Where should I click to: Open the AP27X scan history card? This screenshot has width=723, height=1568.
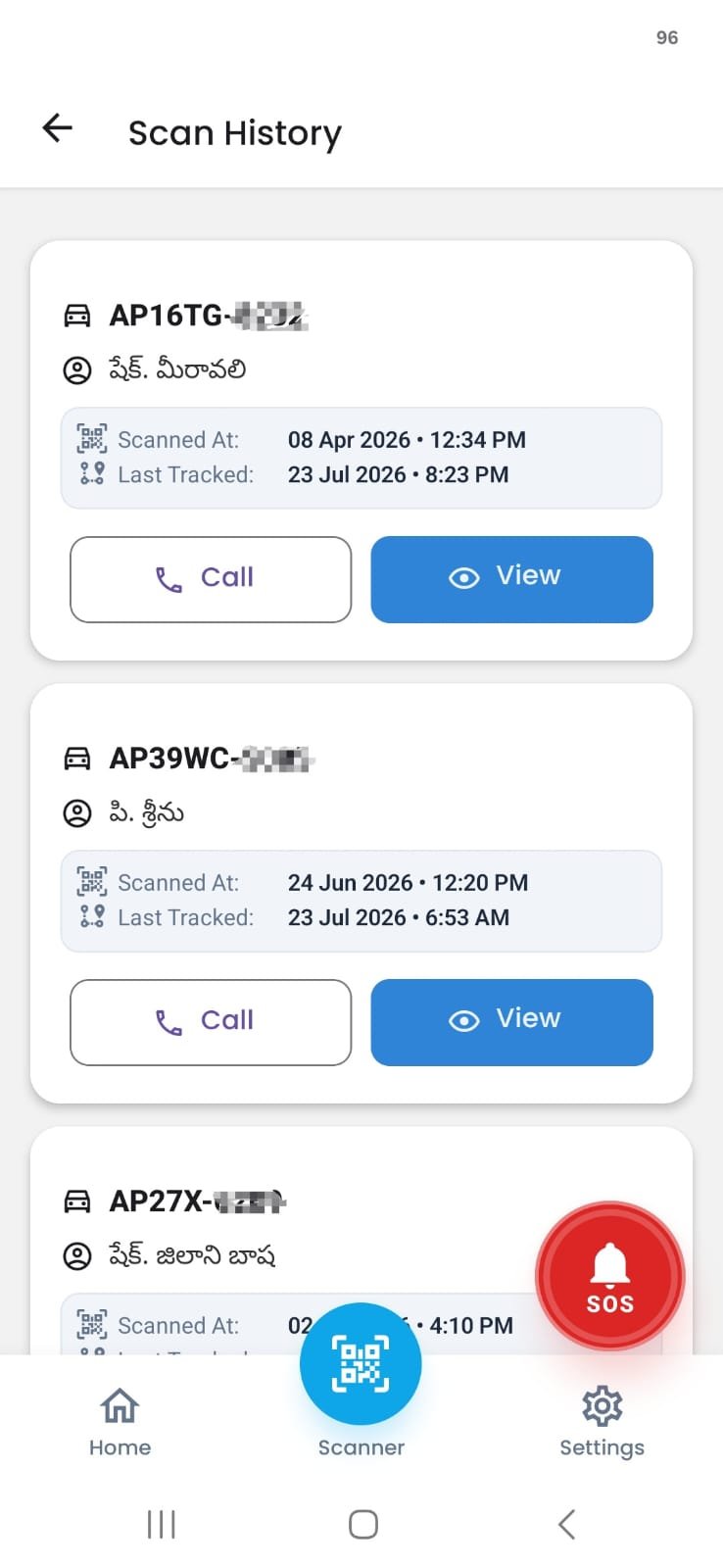pyautogui.click(x=361, y=1241)
